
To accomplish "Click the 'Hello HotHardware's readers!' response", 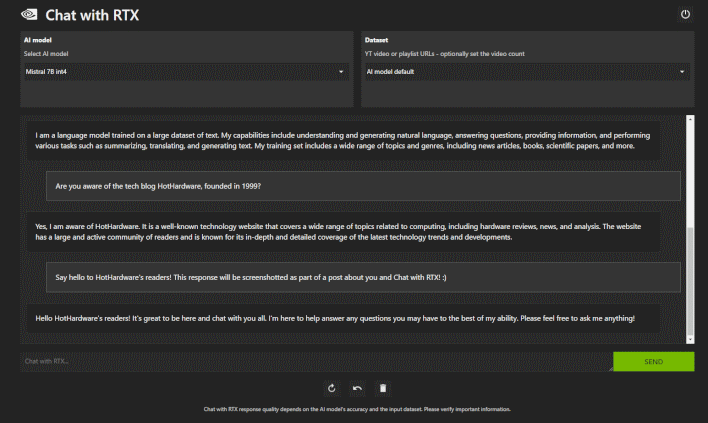I will pos(343,319).
